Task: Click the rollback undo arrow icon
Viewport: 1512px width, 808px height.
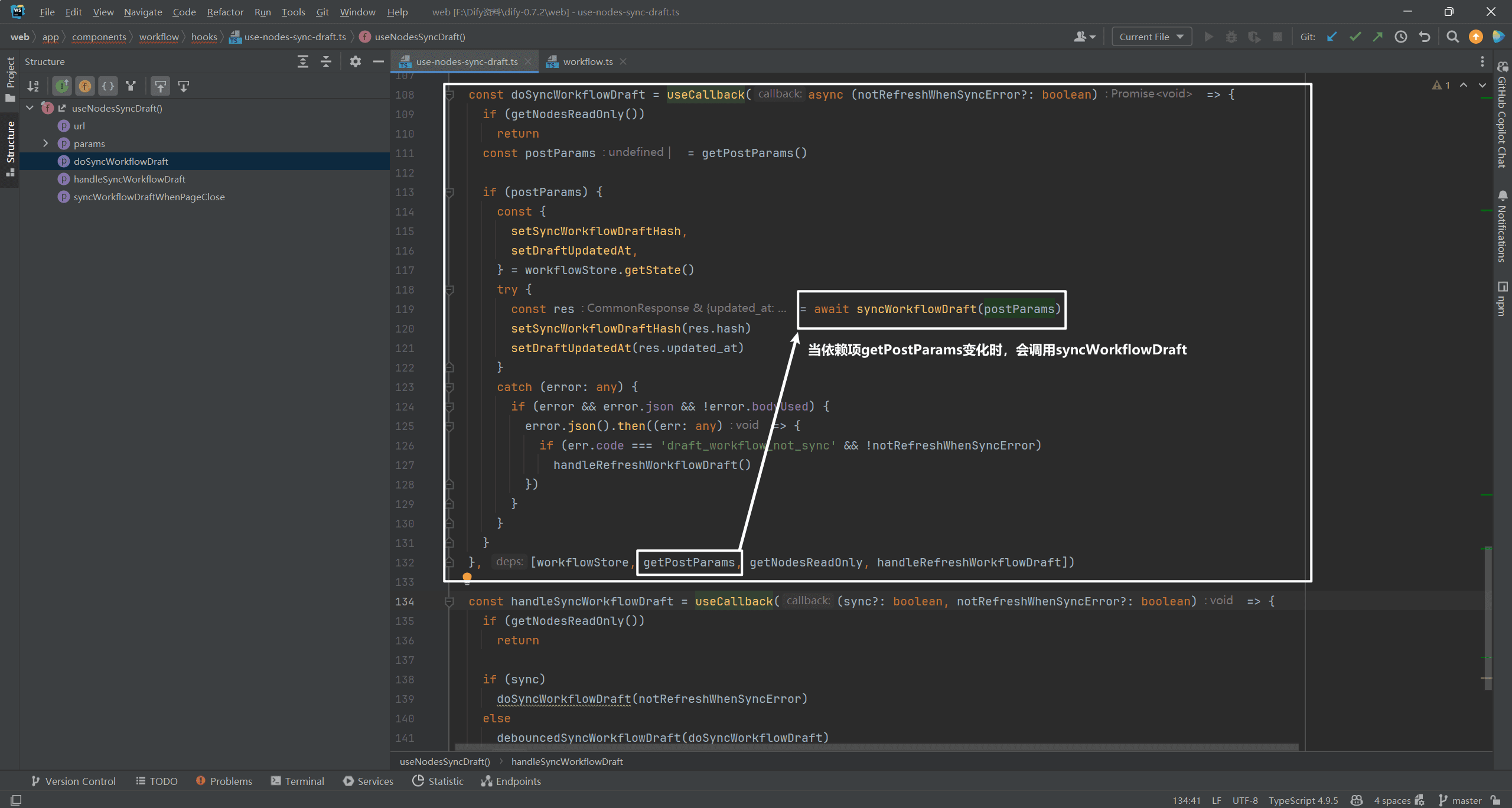Action: coord(1425,37)
